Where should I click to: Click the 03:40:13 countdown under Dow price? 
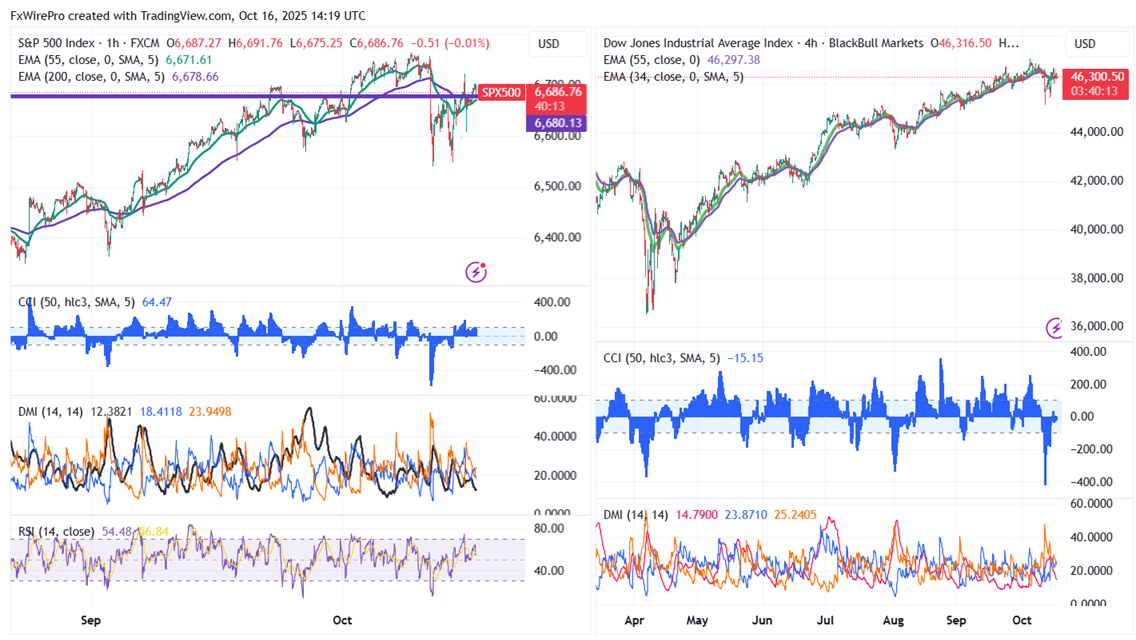click(1095, 91)
